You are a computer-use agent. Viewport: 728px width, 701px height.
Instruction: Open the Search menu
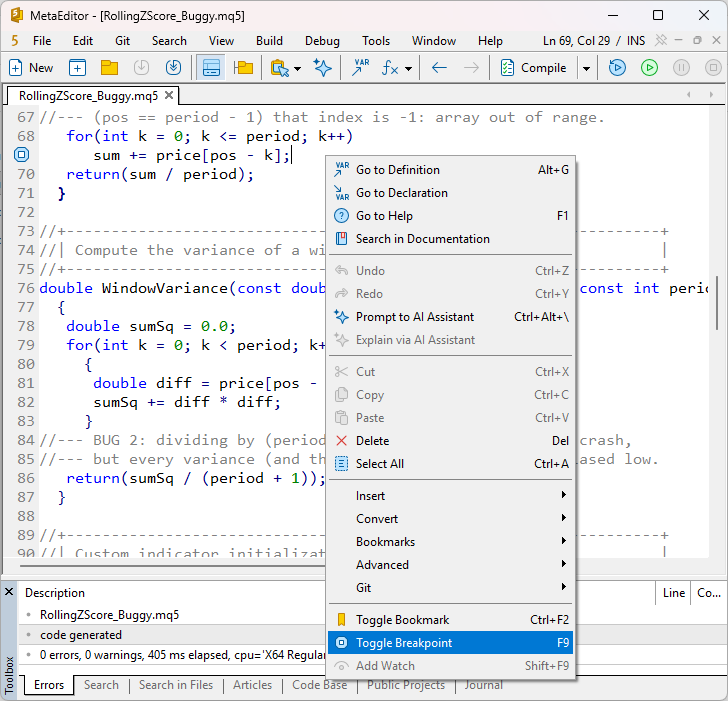(x=169, y=41)
